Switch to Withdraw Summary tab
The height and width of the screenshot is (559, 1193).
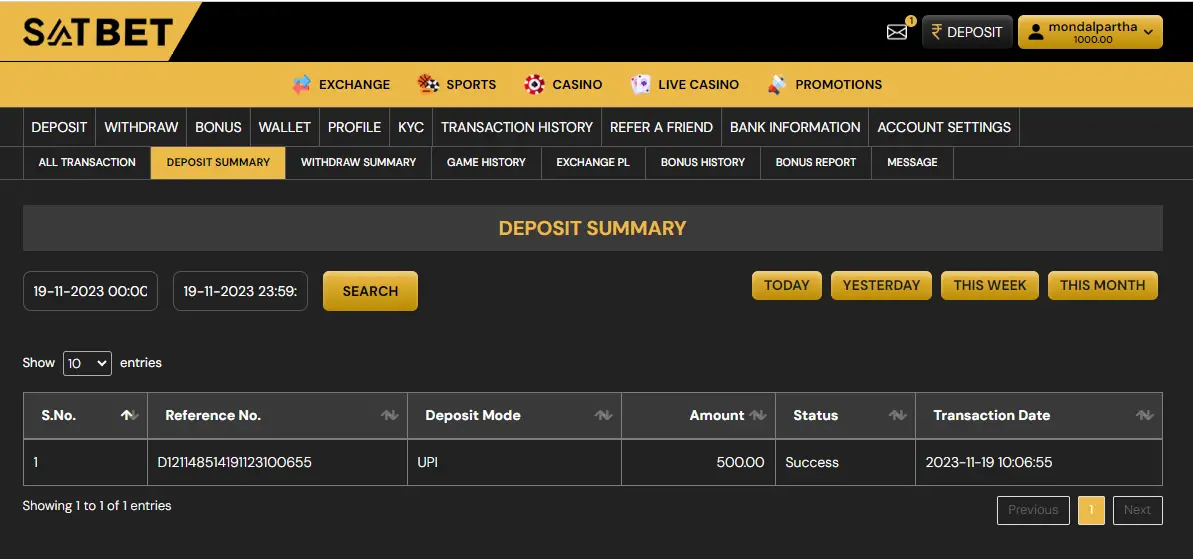358,162
